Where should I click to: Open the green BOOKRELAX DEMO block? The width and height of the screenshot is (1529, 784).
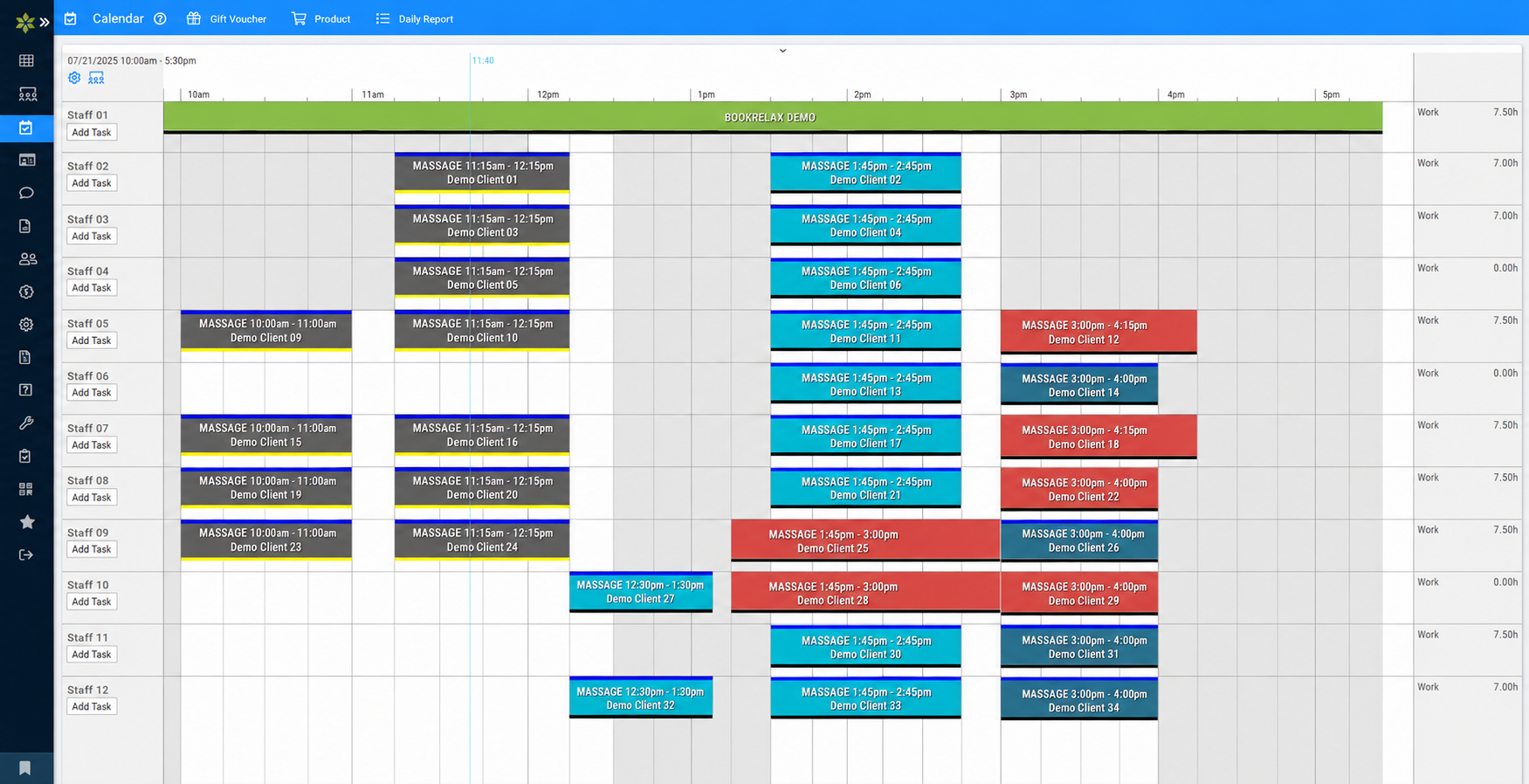(x=773, y=117)
